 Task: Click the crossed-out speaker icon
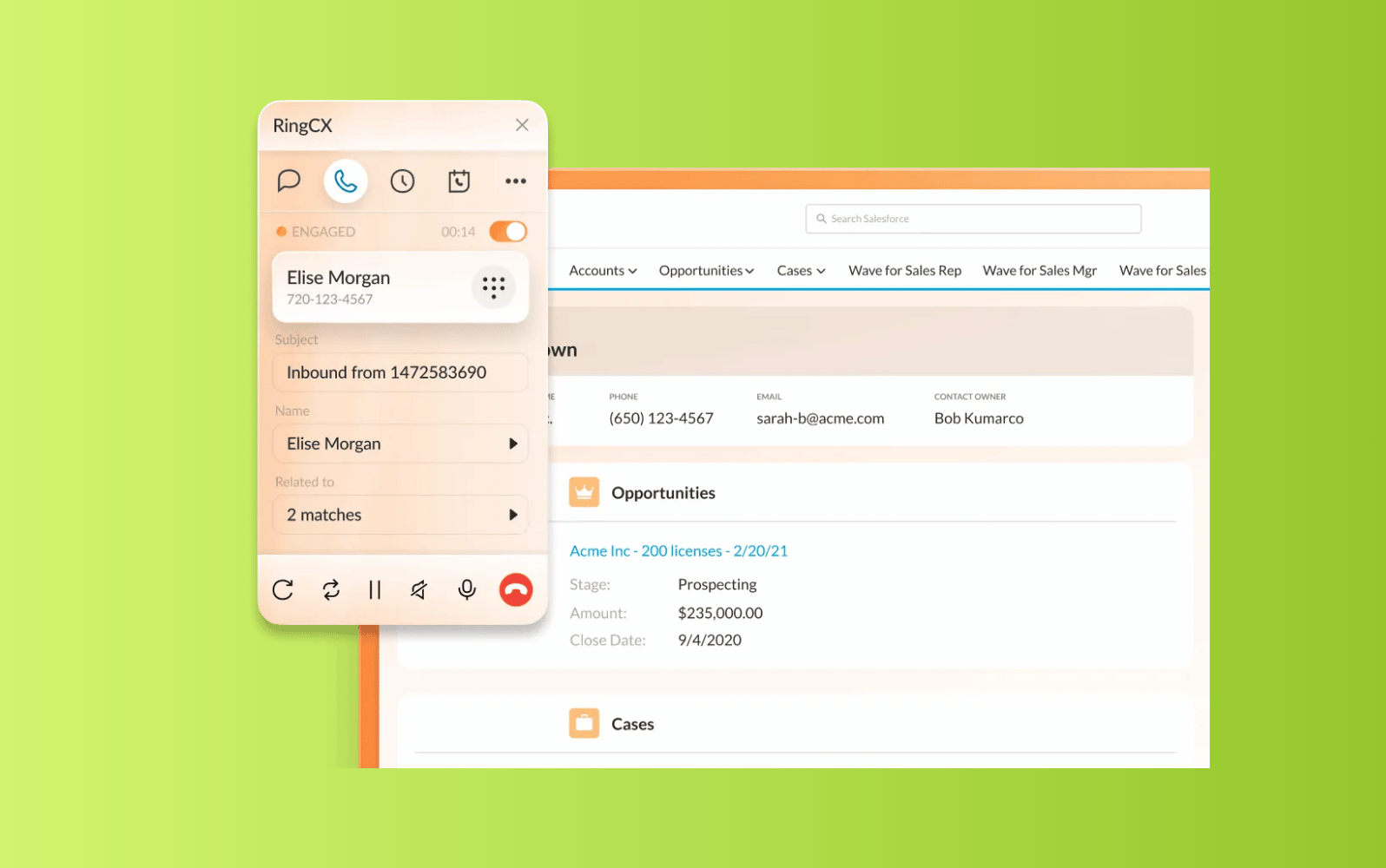pos(419,590)
